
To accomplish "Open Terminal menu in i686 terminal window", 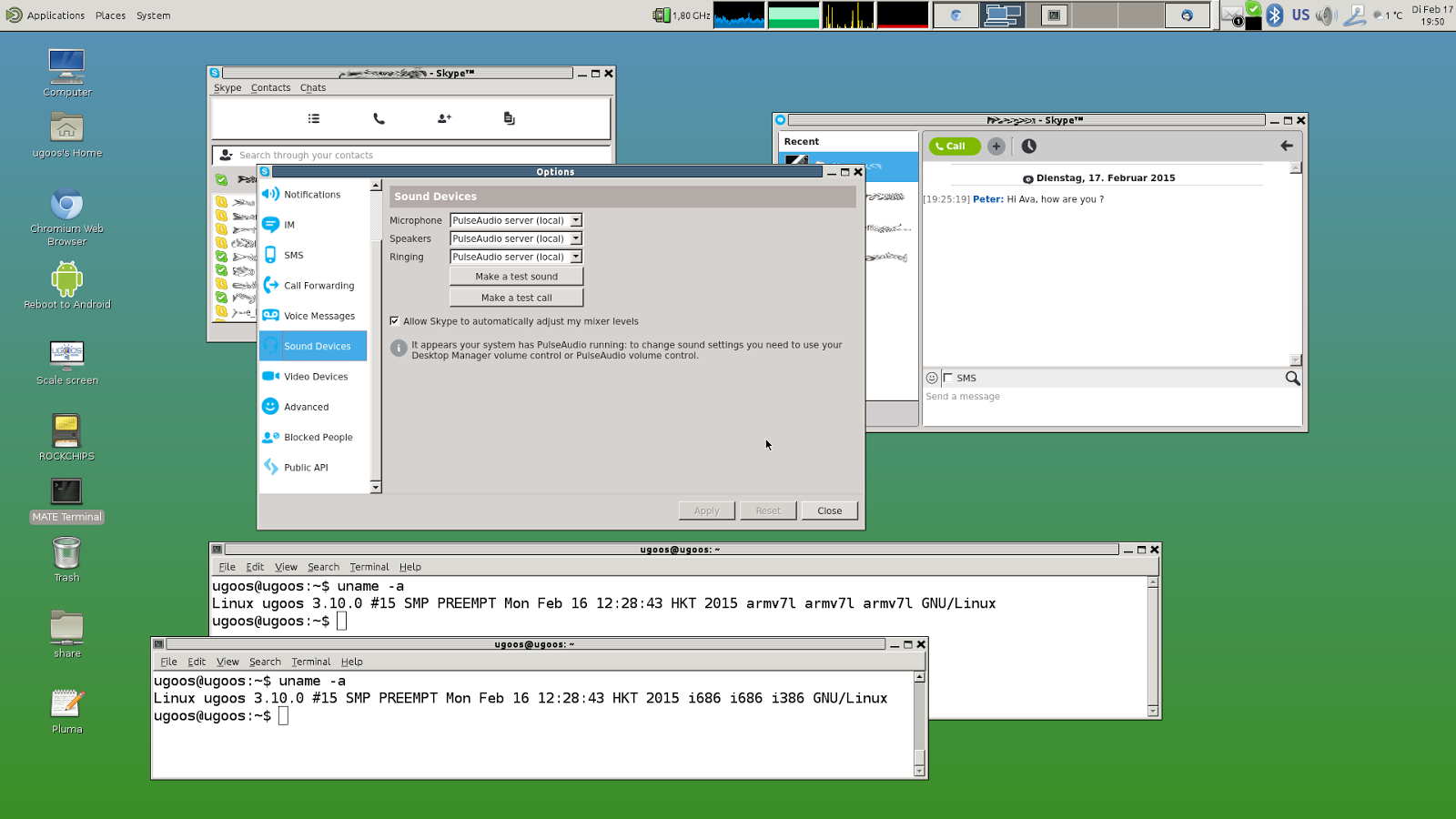I will pos(310,662).
